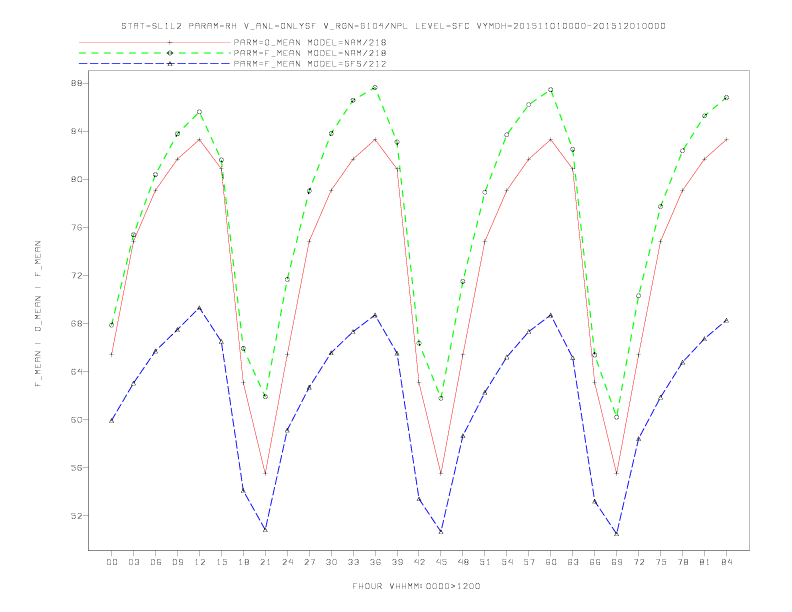
Task: Click green NAM circle marker at hour 84
Action: point(726,97)
